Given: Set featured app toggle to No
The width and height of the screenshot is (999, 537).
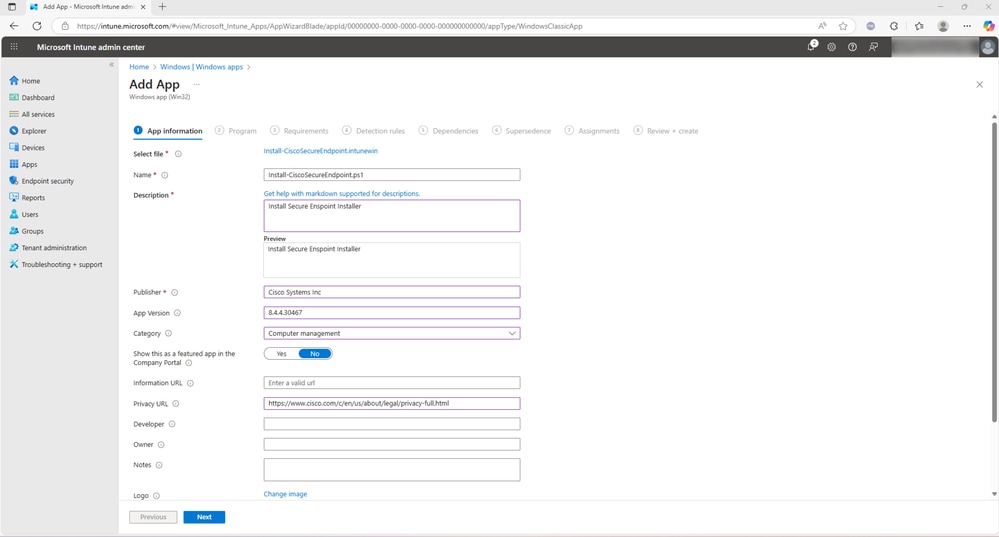Looking at the screenshot, I should (x=315, y=354).
